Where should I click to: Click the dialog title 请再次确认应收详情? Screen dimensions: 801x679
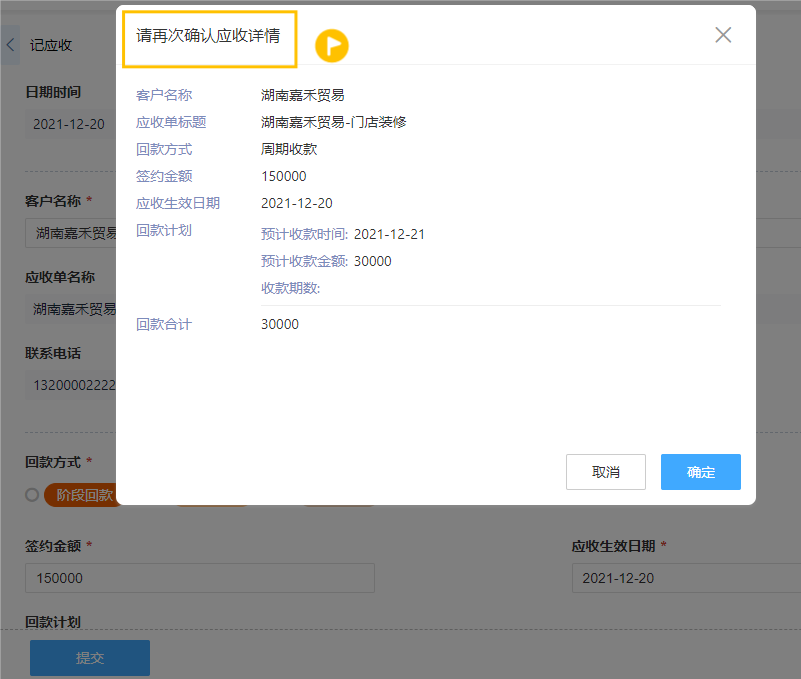coord(208,36)
